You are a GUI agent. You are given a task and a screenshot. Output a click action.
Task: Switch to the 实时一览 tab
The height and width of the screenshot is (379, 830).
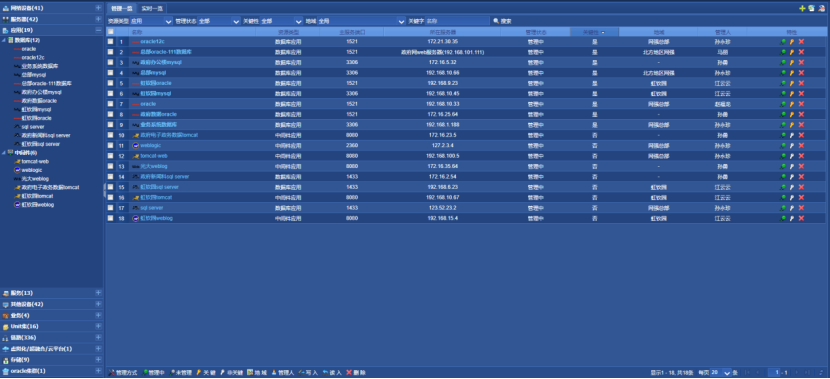pos(151,8)
